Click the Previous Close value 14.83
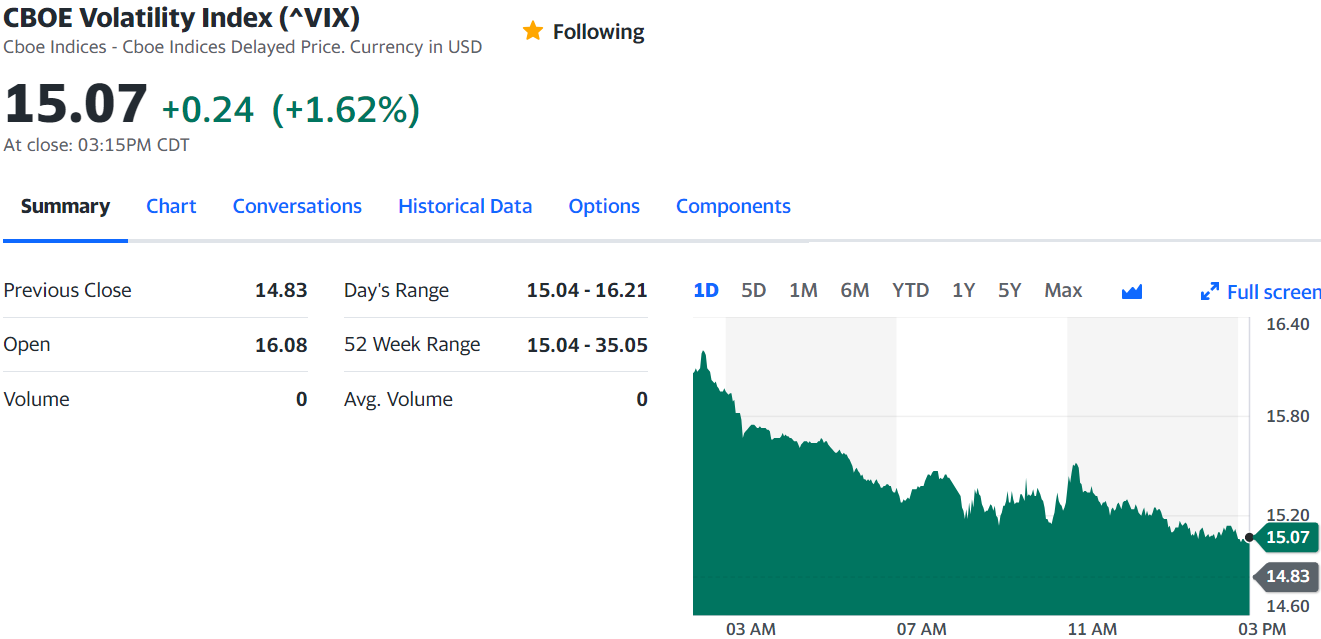The height and width of the screenshot is (639, 1321). click(x=281, y=290)
